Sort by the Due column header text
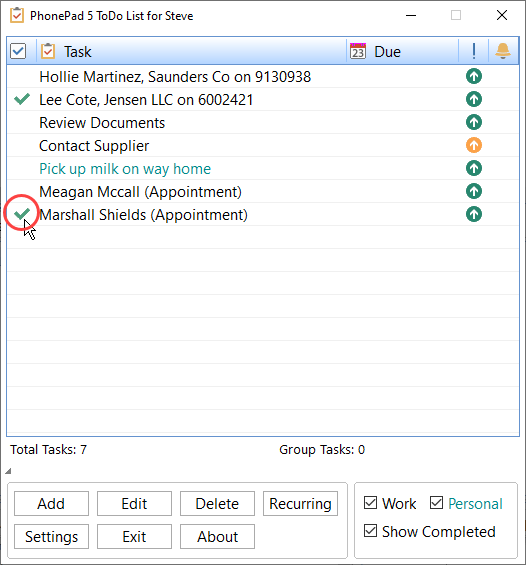Image resolution: width=526 pixels, height=565 pixels. pyautogui.click(x=387, y=52)
